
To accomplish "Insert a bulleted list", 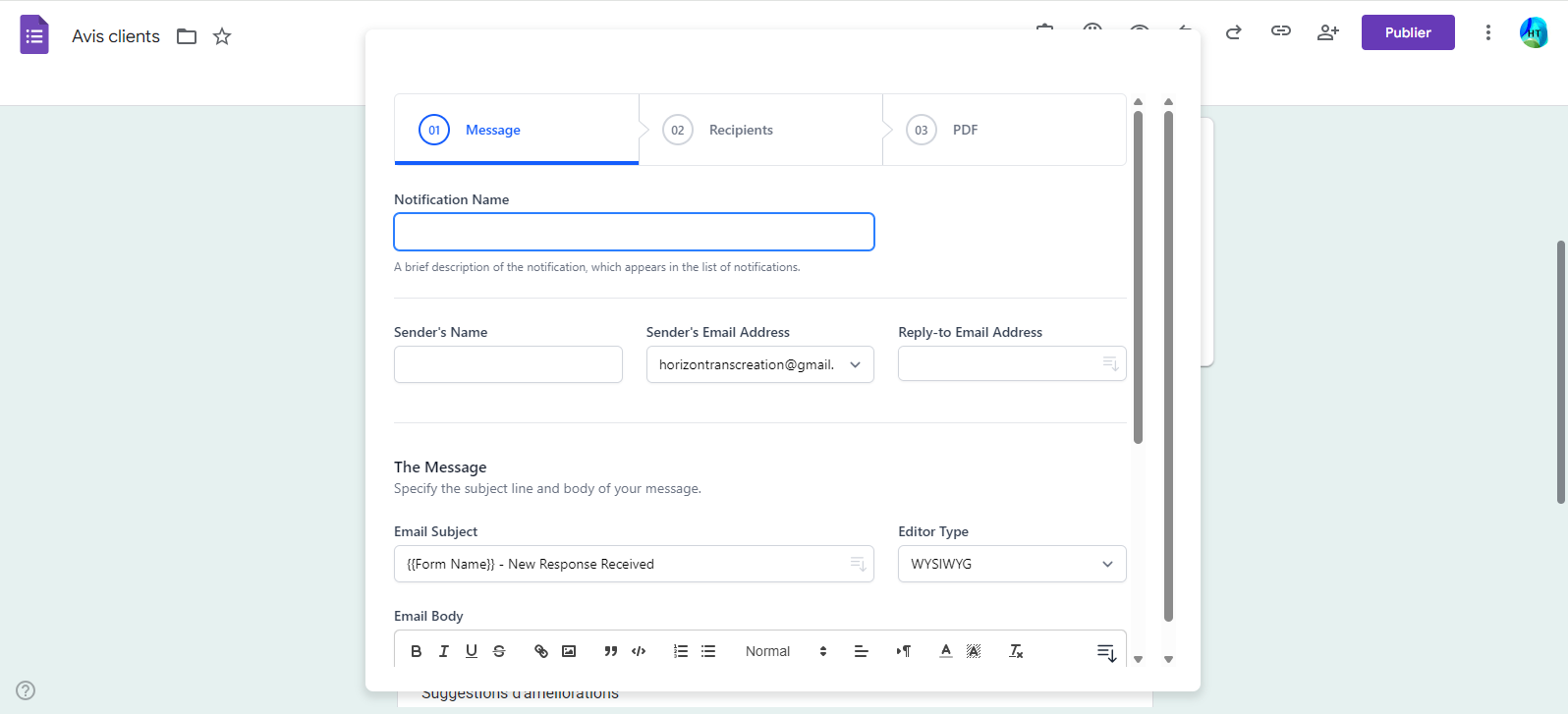I will 708,651.
